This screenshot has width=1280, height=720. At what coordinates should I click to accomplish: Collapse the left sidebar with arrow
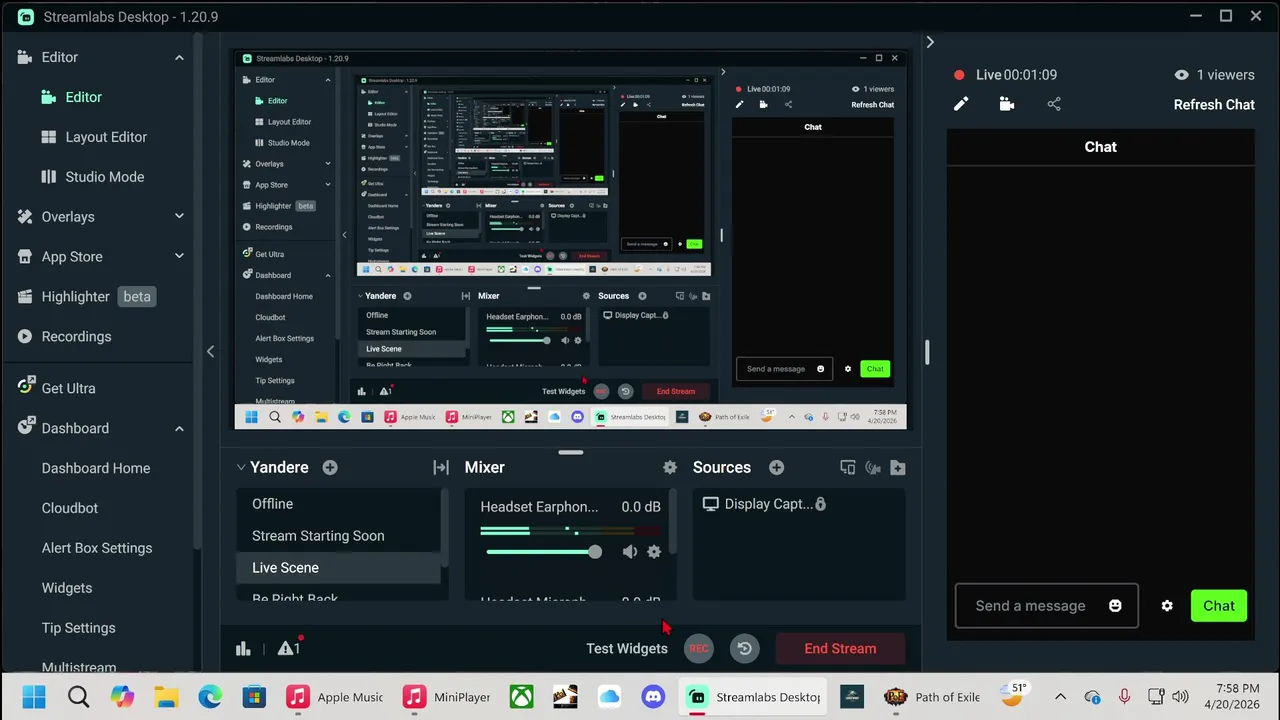click(210, 352)
